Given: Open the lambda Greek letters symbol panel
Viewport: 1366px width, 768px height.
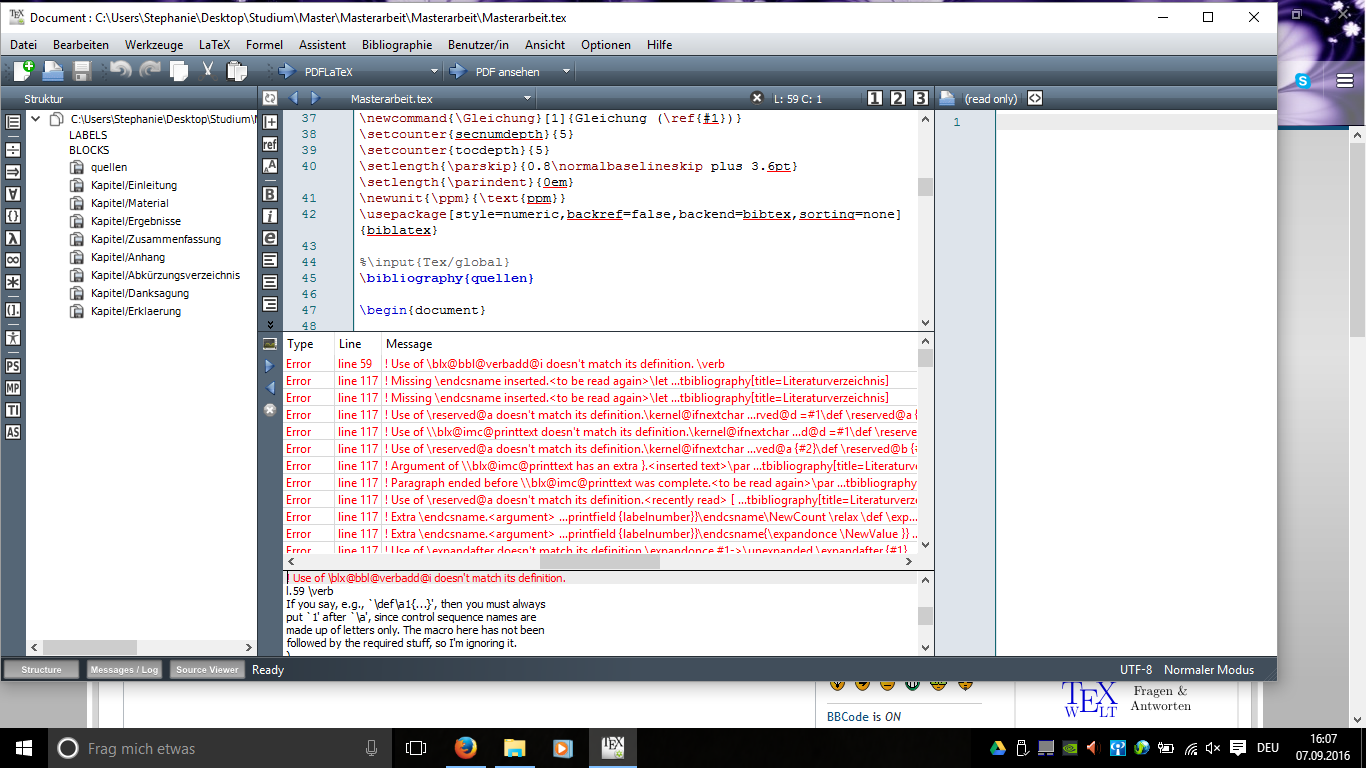Looking at the screenshot, I should tap(13, 238).
